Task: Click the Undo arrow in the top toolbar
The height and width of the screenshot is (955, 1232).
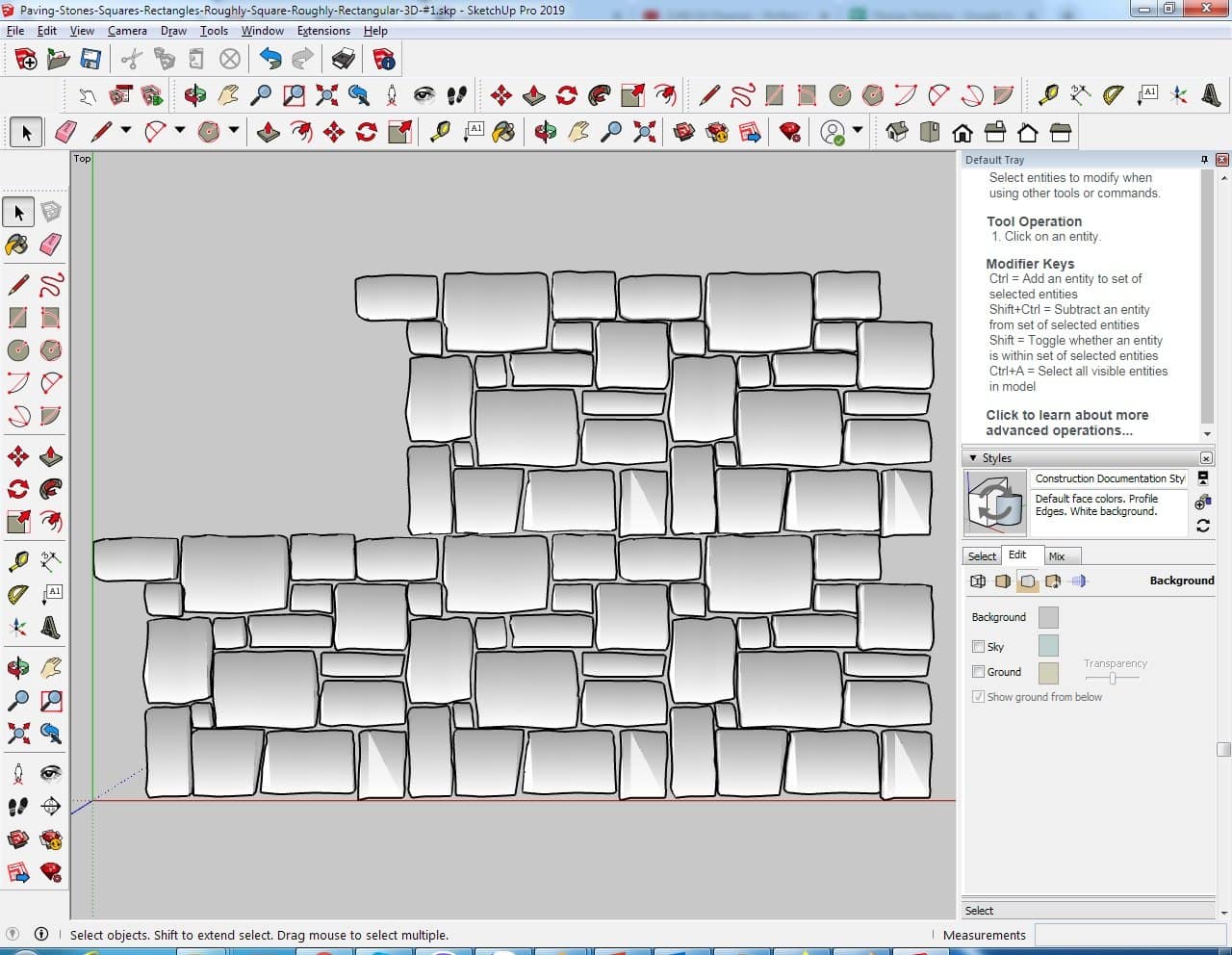Action: (x=270, y=60)
